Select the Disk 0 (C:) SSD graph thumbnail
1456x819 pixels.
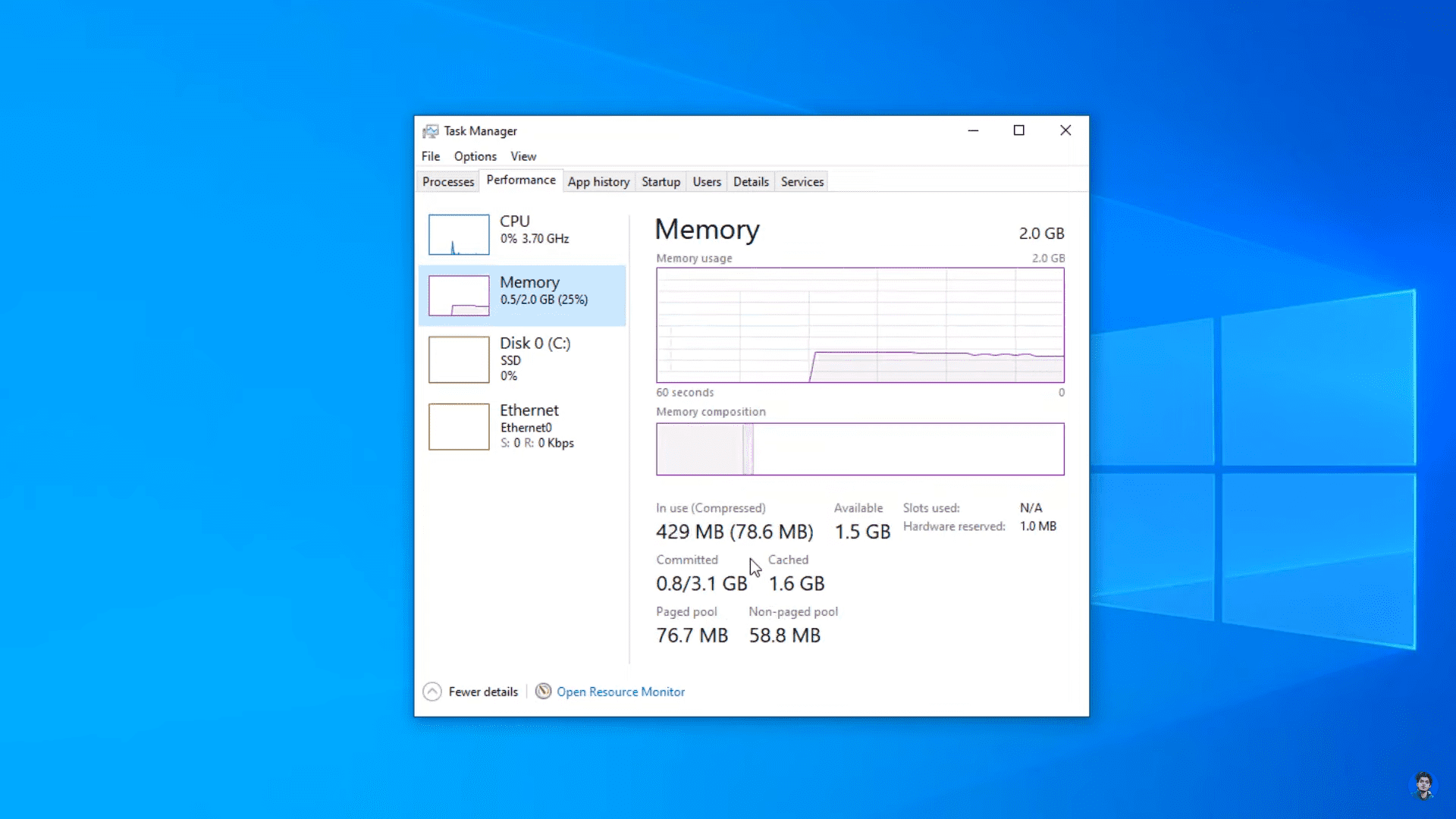[x=458, y=359]
